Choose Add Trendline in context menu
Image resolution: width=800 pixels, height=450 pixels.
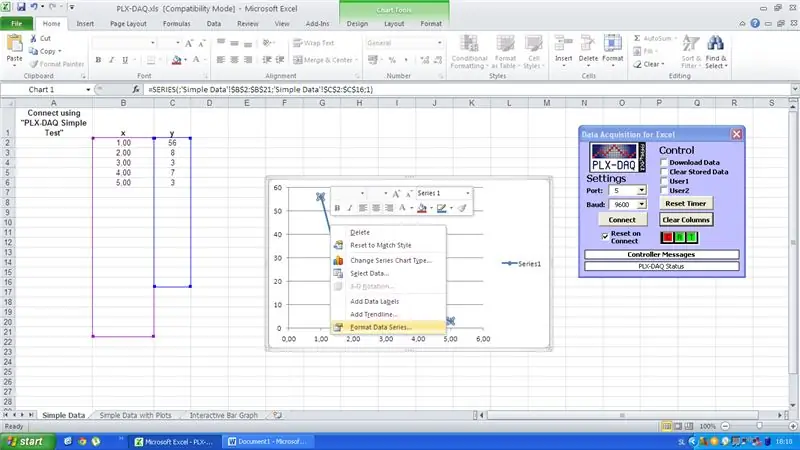[x=388, y=314]
